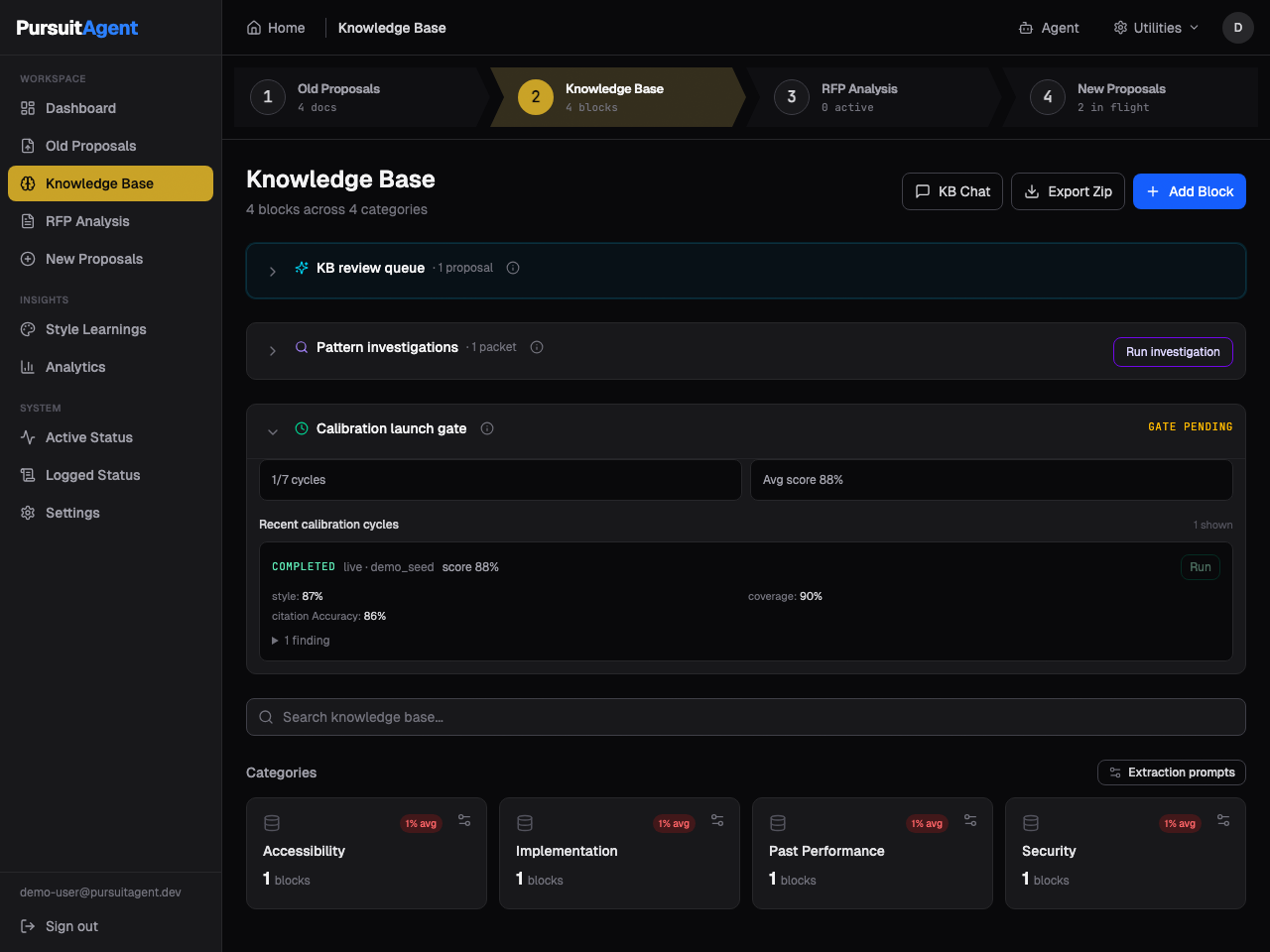
Task: Click the KB review queue info icon
Action: pyautogui.click(x=513, y=268)
